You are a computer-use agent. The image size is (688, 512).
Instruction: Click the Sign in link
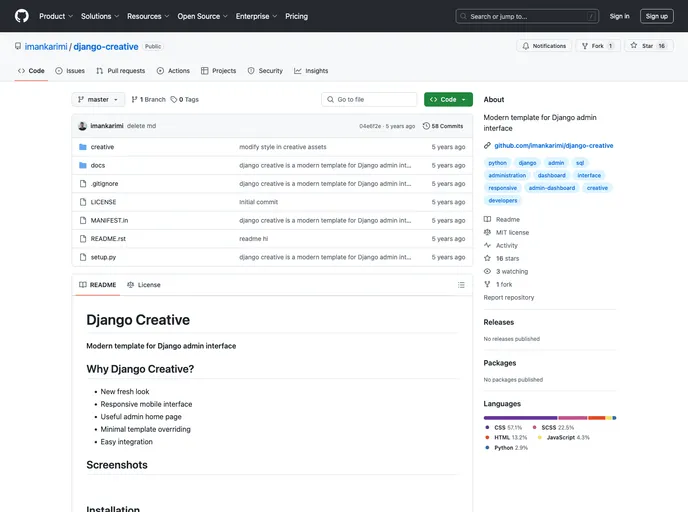click(619, 16)
